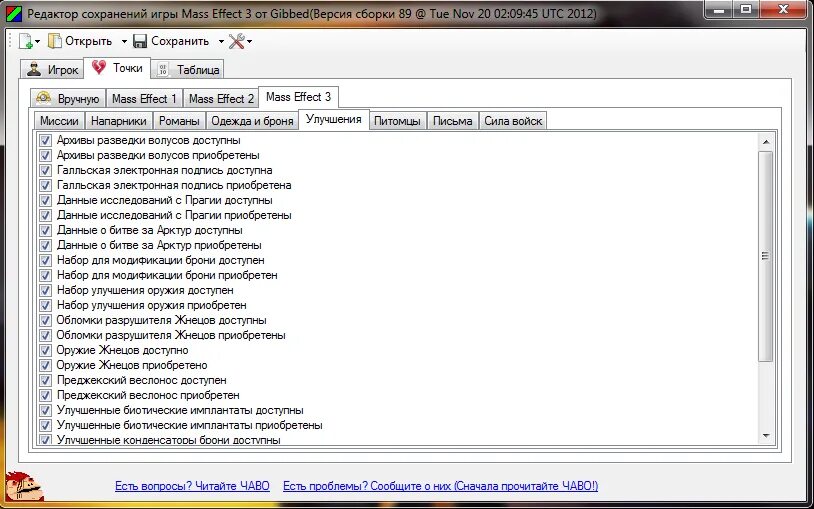Click the Есть вопросы? Читайте ЧАВО link

coord(192,486)
